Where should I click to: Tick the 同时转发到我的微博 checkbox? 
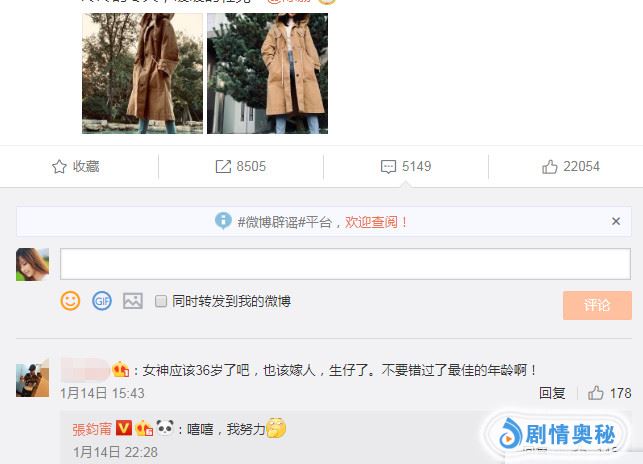click(x=161, y=301)
